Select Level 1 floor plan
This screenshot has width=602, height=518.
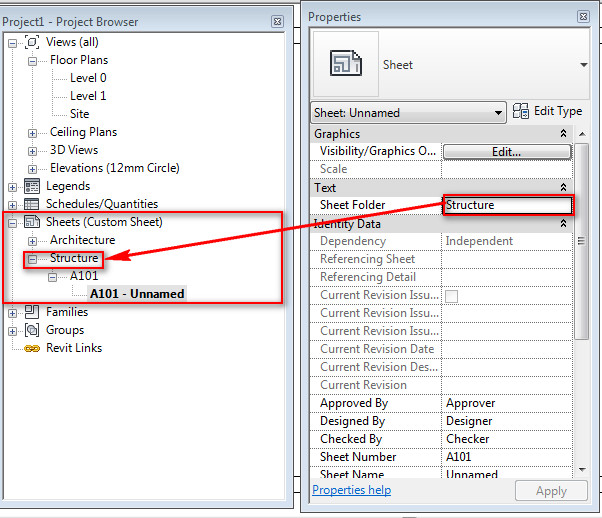[x=88, y=96]
